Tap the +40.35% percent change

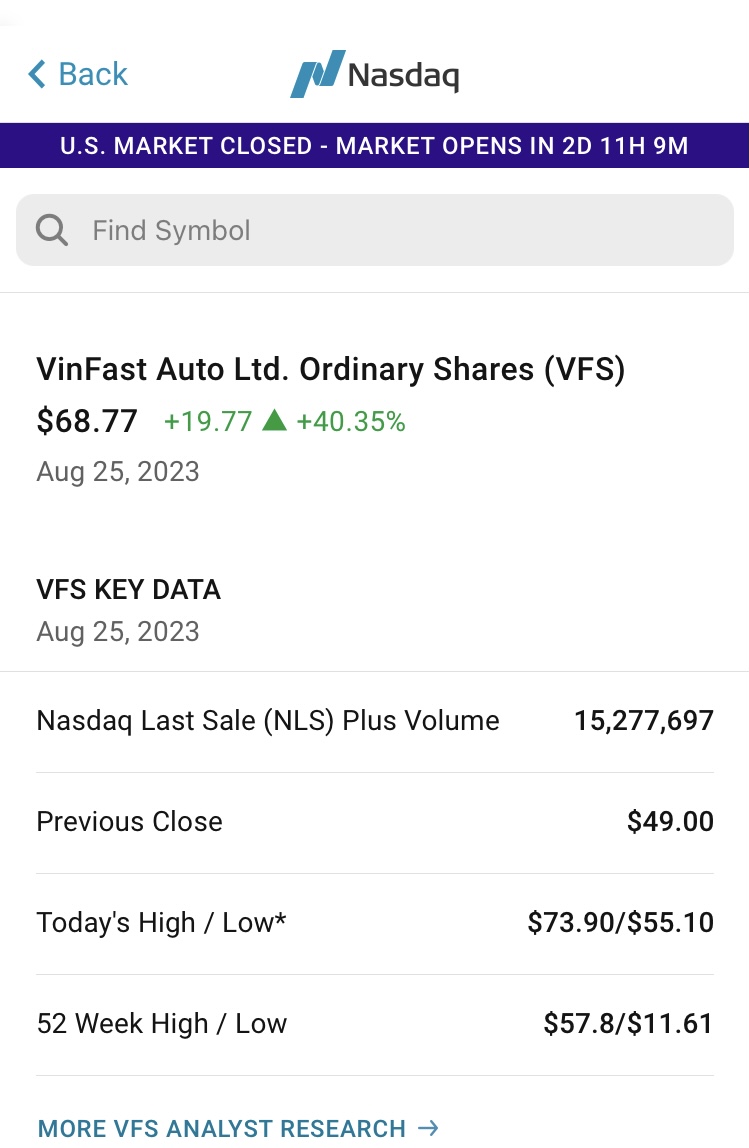pyautogui.click(x=351, y=421)
